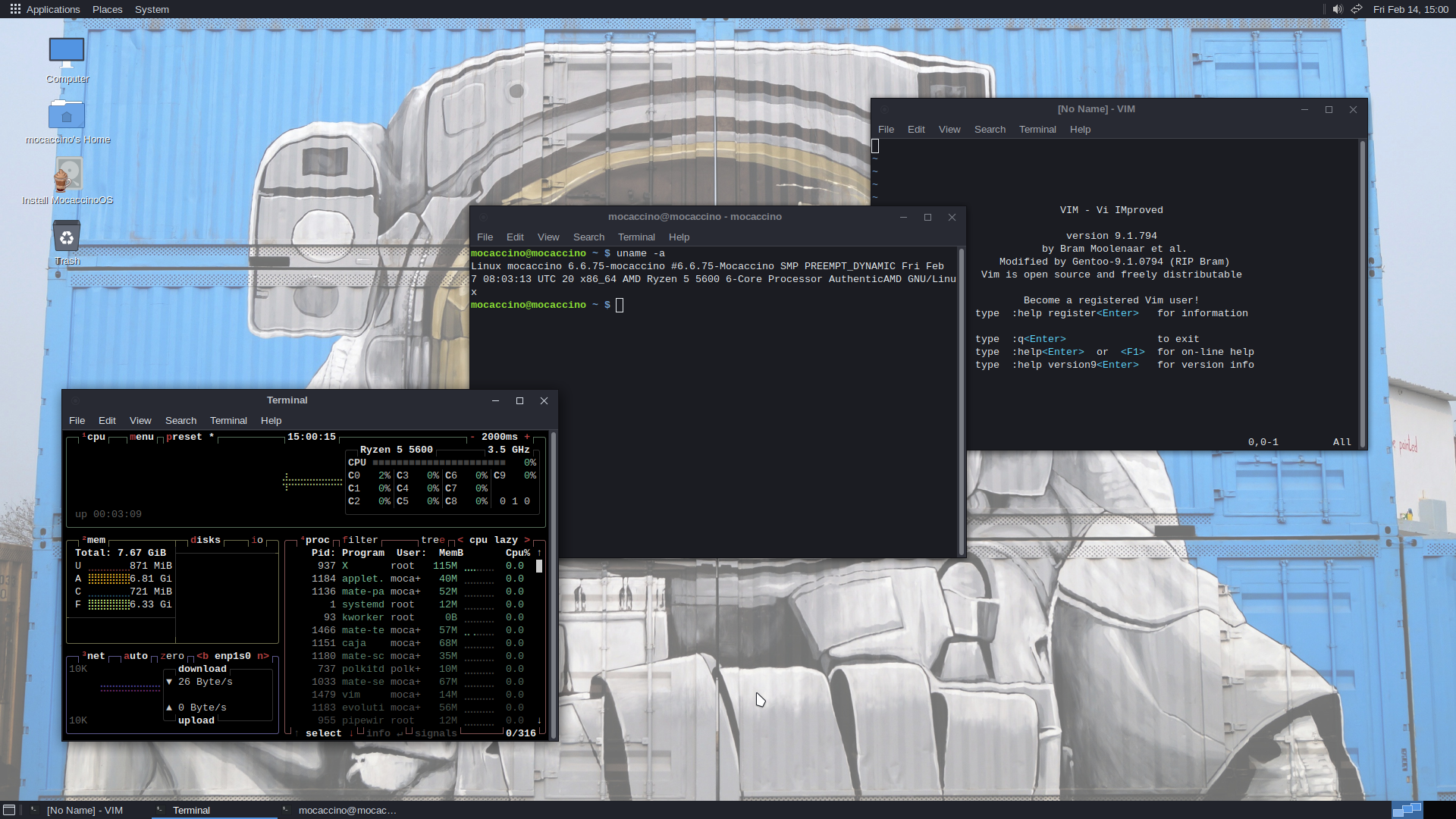Decrease btop update interval with minus sign

[472, 437]
